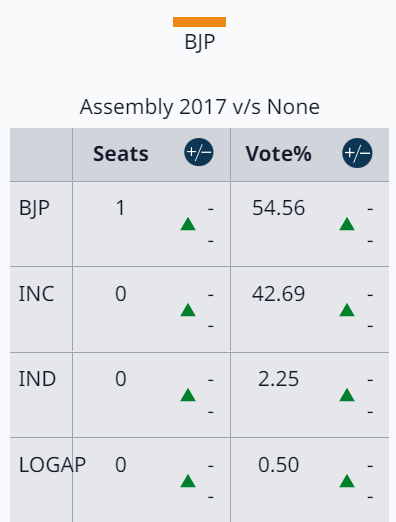
Task: Toggle the Seats plus/minus change button
Action: [199, 152]
